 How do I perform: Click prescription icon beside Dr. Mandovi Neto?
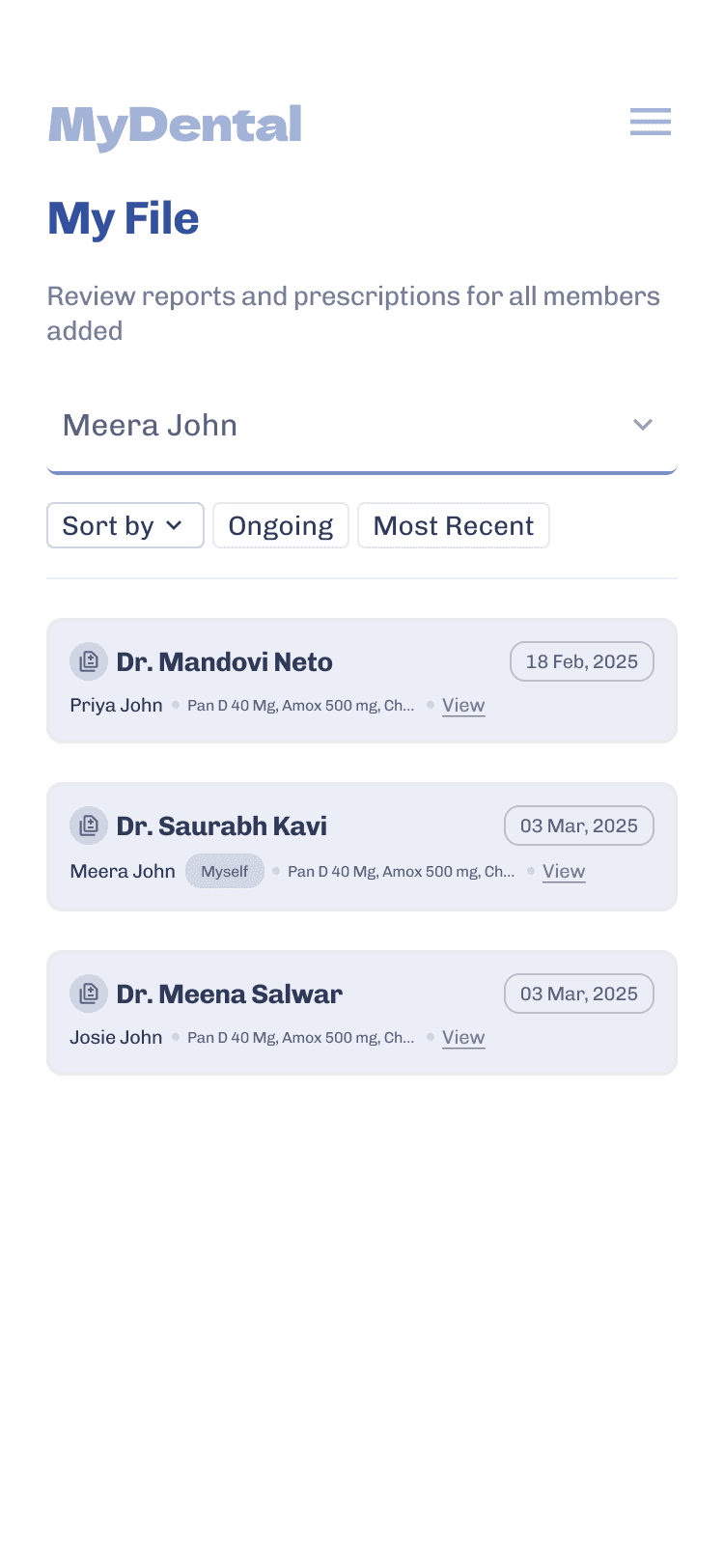(89, 661)
